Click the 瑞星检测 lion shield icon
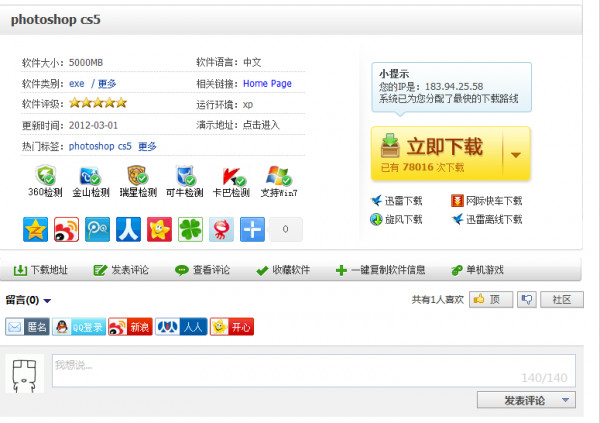The image size is (600, 423). pos(137,175)
